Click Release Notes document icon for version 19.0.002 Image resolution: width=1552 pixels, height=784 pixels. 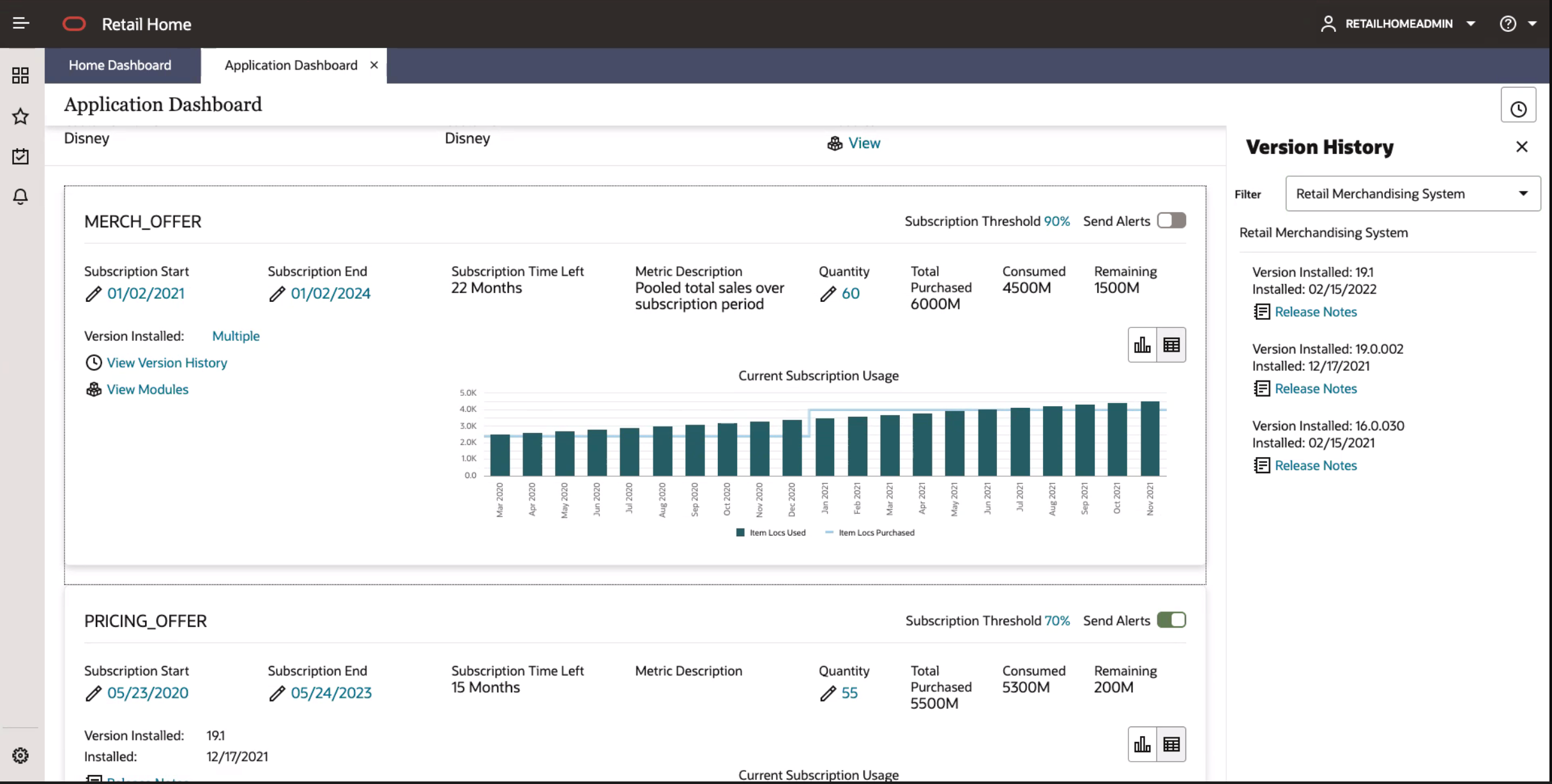tap(1262, 388)
